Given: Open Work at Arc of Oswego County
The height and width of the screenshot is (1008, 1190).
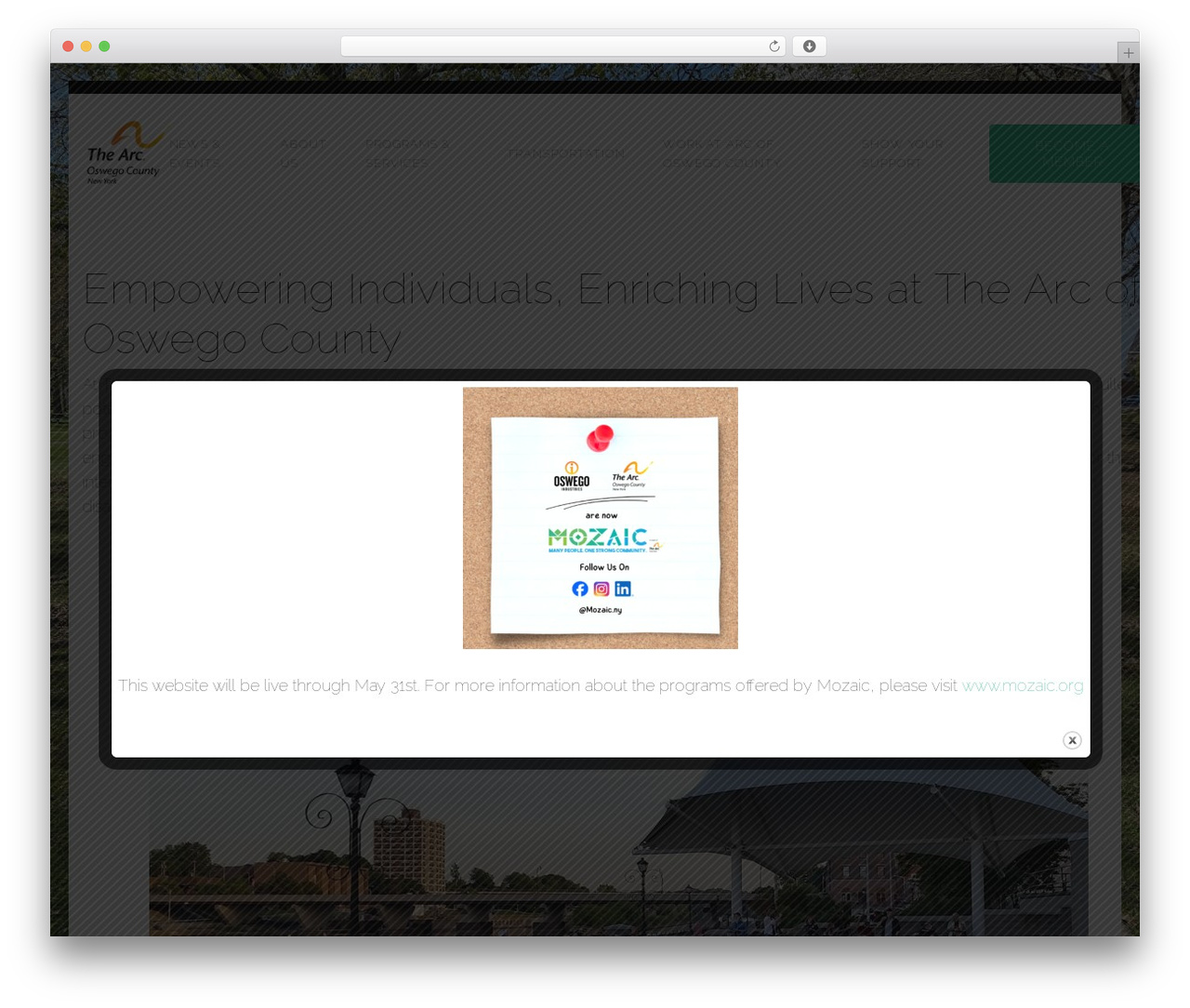Looking at the screenshot, I should [x=722, y=153].
